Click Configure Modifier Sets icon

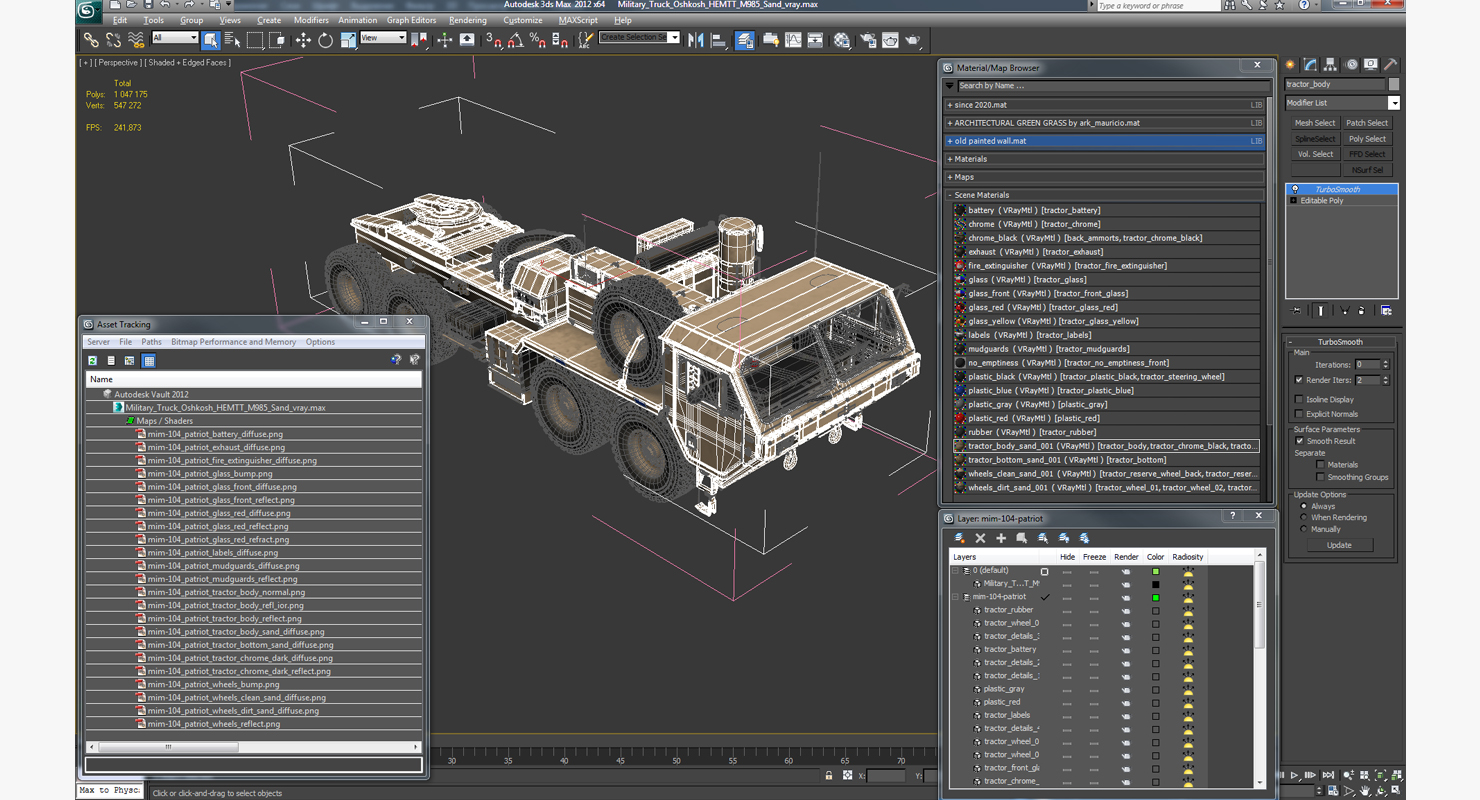(1386, 311)
